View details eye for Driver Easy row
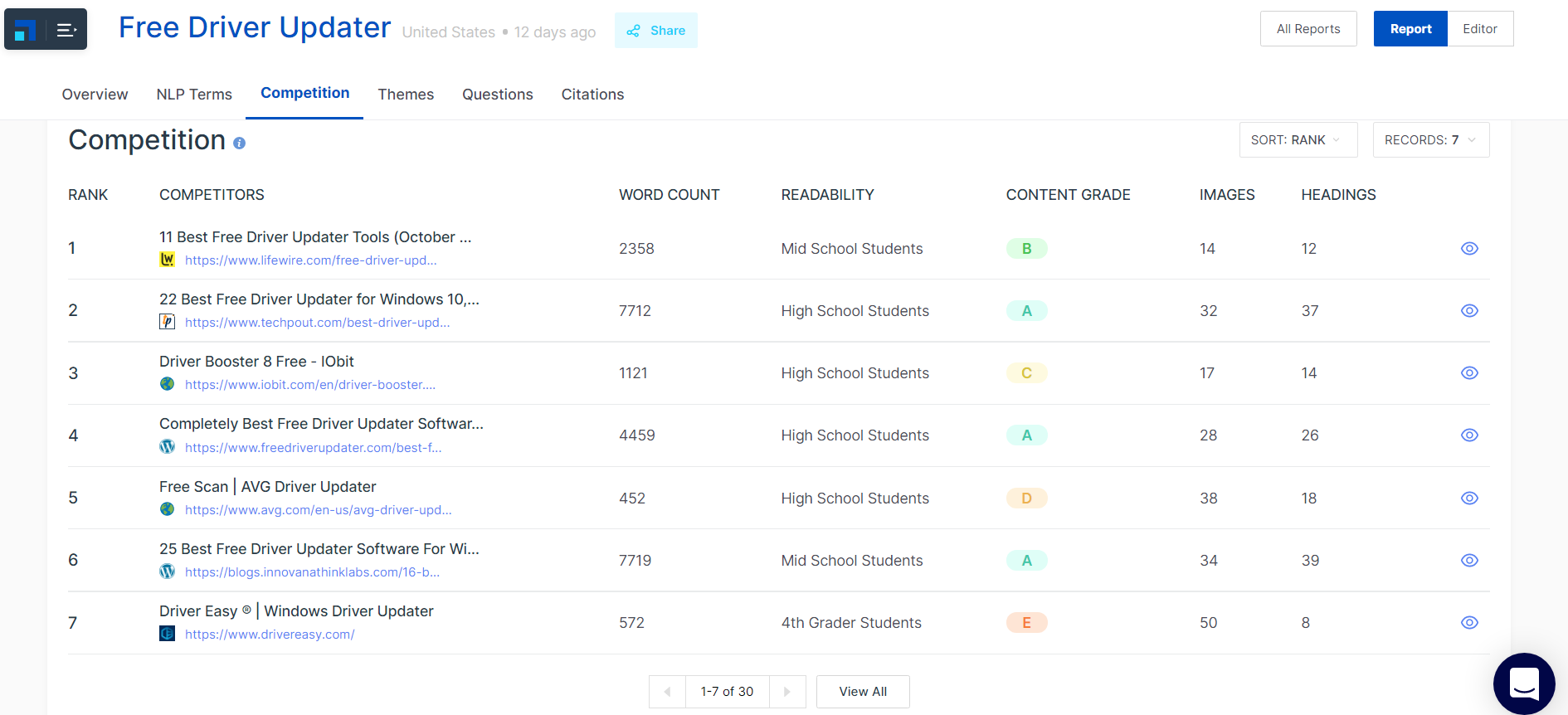The height and width of the screenshot is (715, 1568). tap(1469, 623)
